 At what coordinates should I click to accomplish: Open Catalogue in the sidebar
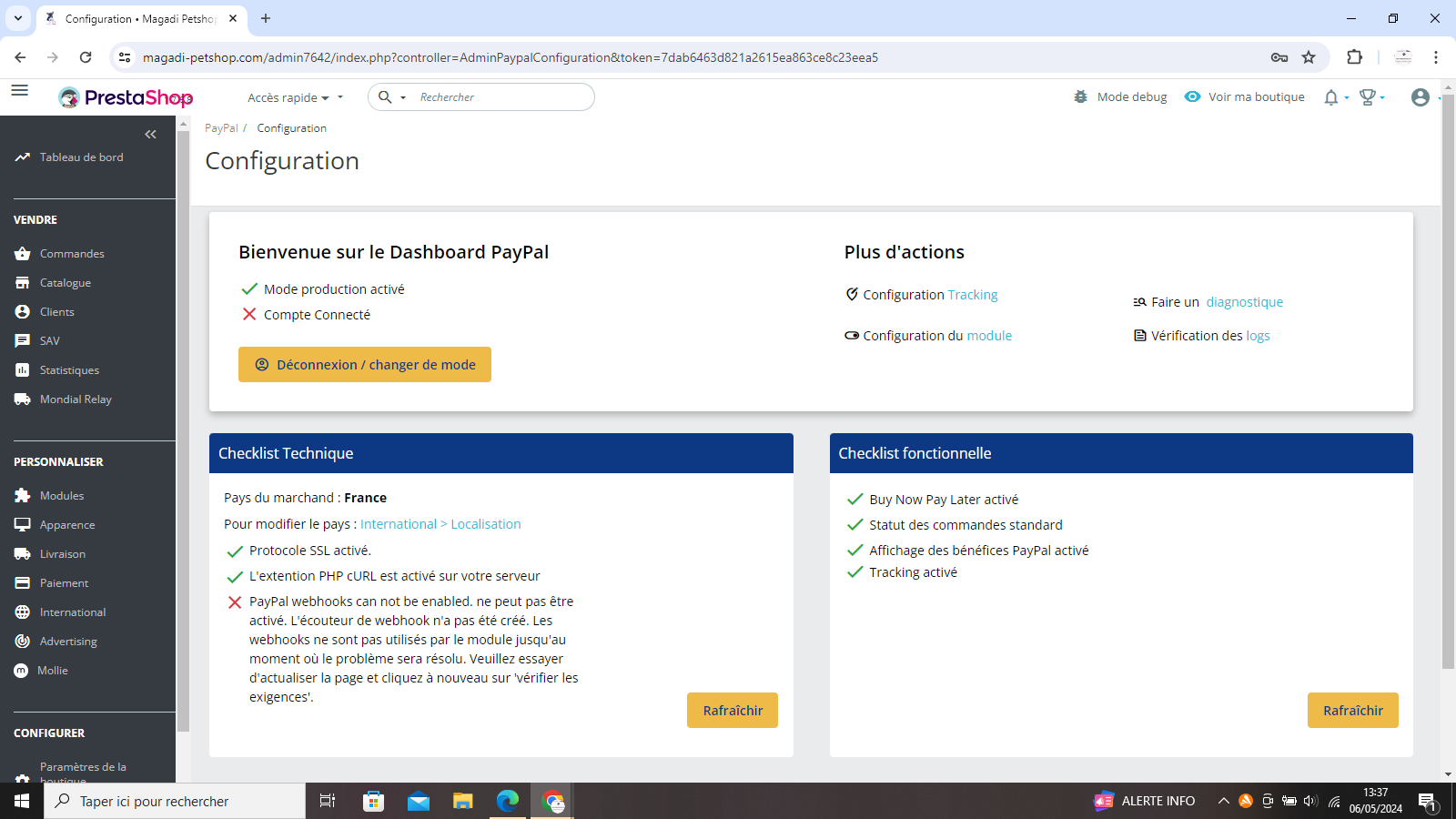66,283
